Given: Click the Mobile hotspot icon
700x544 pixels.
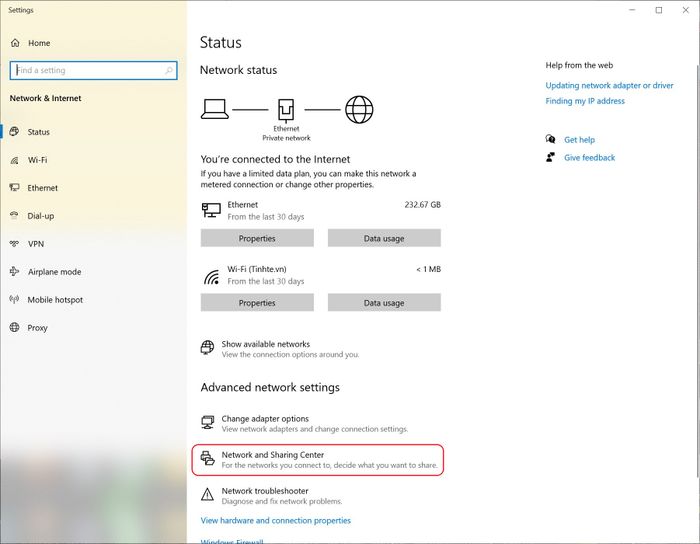Looking at the screenshot, I should tap(14, 299).
